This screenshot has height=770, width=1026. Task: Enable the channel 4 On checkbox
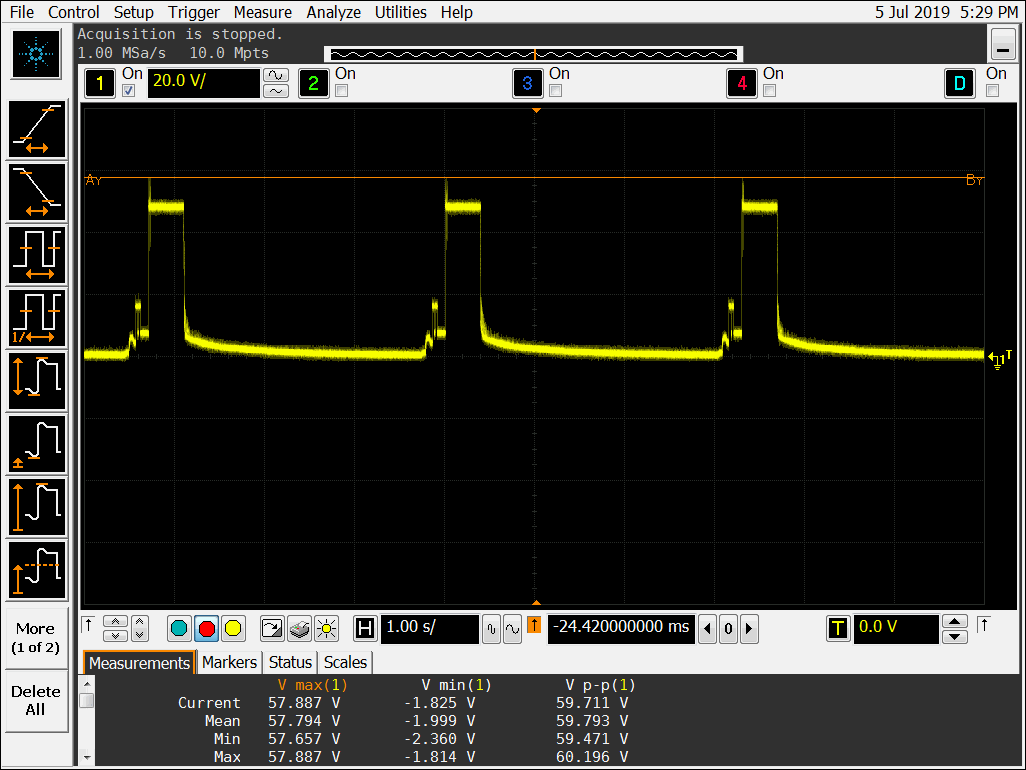[770, 91]
